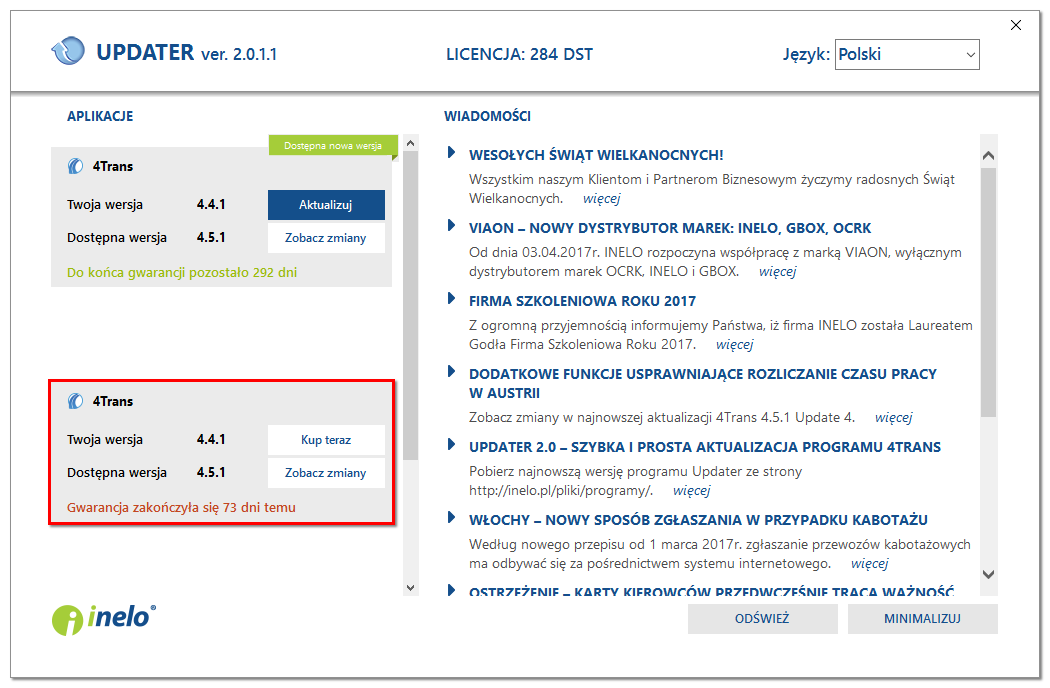1050x688 pixels.
Task: Click the 'http://inelo.pl/pliki/programy/.' URL text
Action: tap(561, 490)
